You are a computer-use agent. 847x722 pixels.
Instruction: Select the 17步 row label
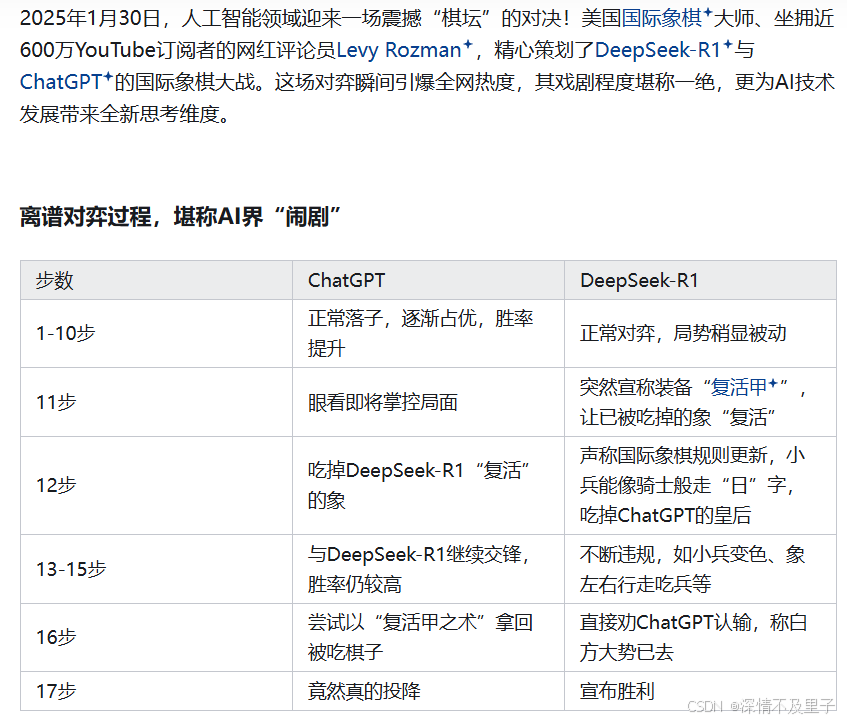pyautogui.click(x=56, y=691)
